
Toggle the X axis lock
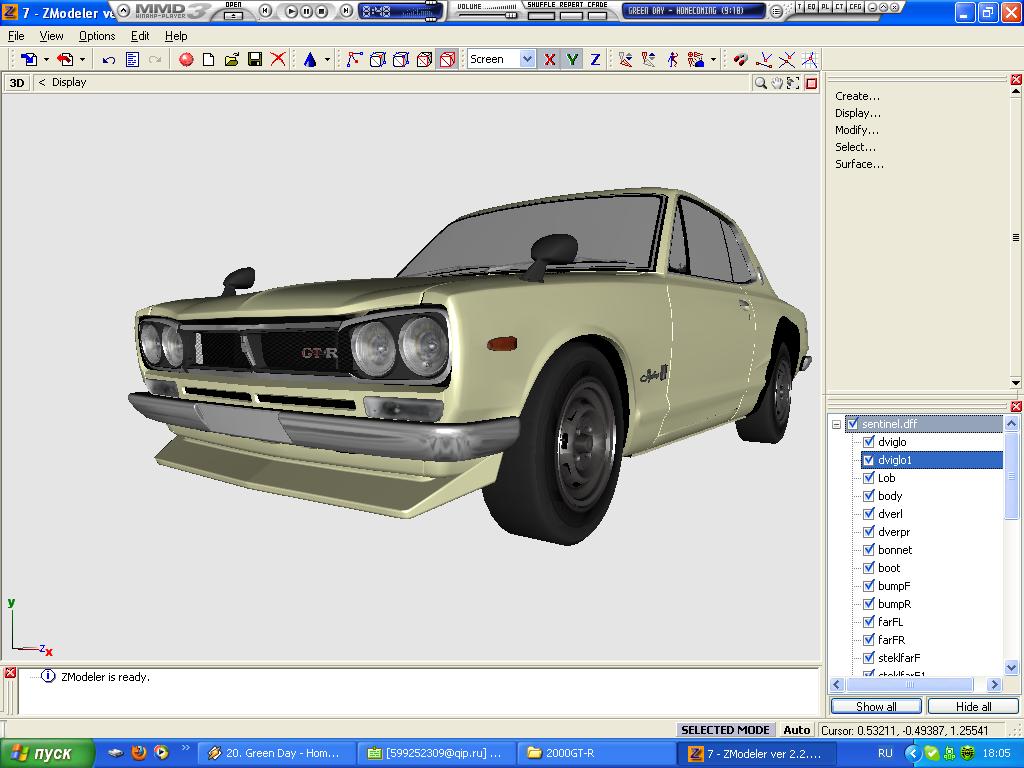550,59
